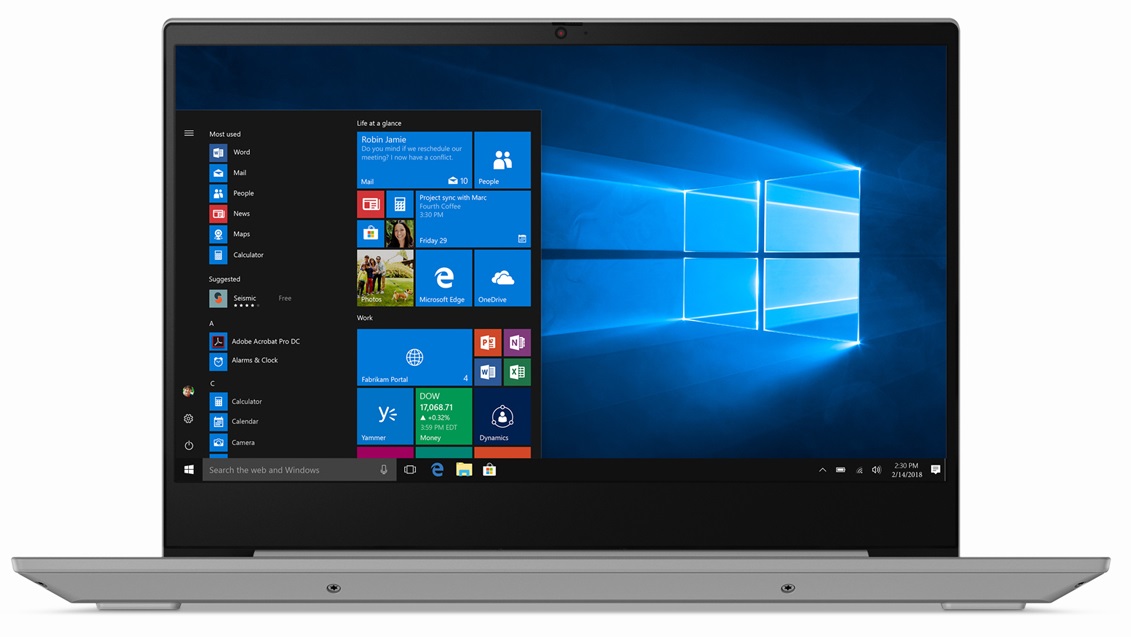This screenshot has width=1131, height=637.
Task: Open network status via the Wi-Fi tray icon
Action: (858, 469)
